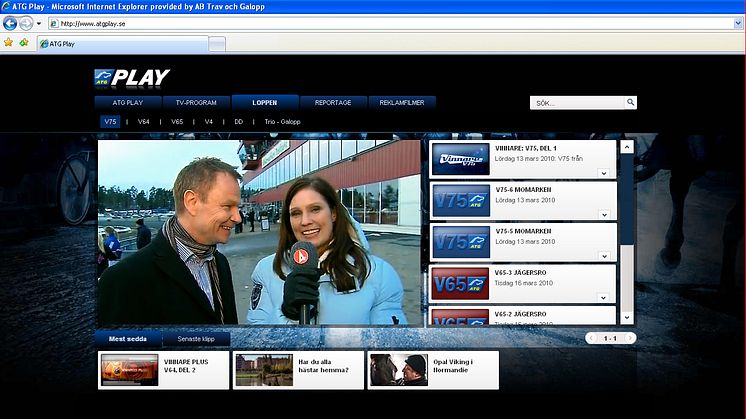746x419 pixels.
Task: Expand the address bar history dropdown
Action: tap(738, 23)
